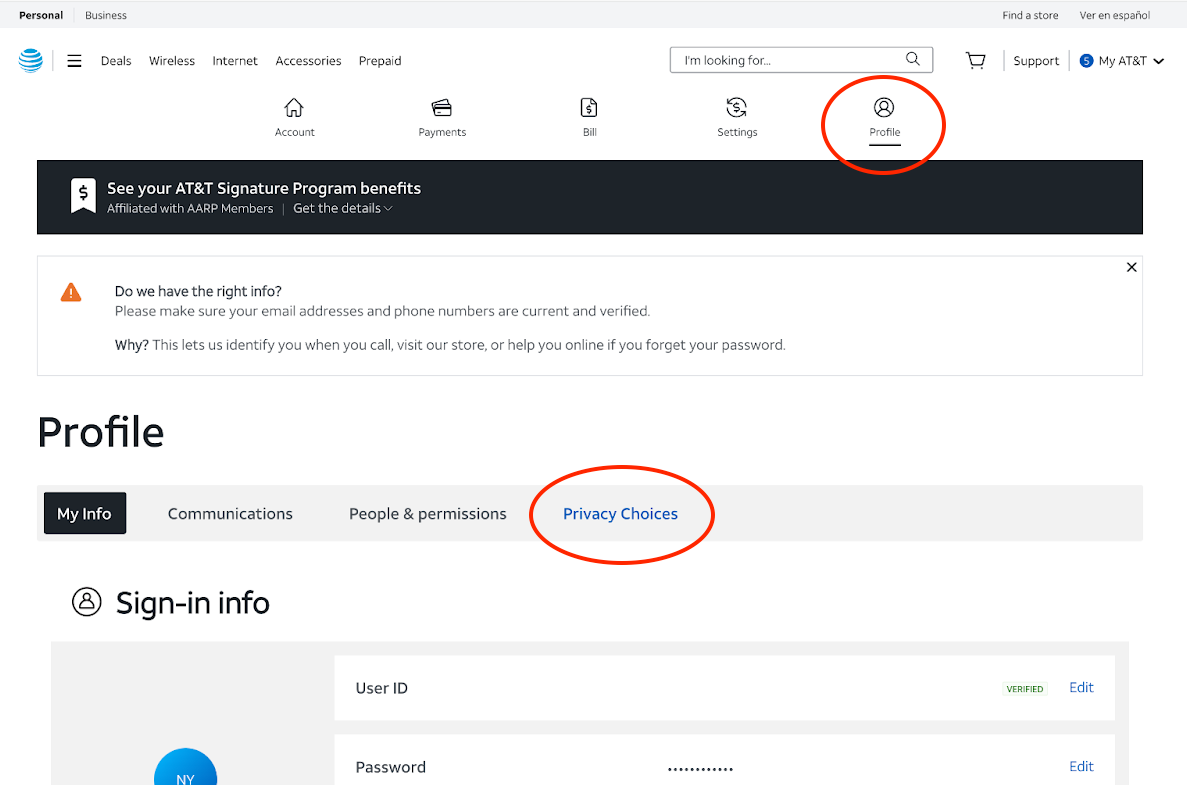
Task: Edit the User ID
Action: pyautogui.click(x=1080, y=687)
